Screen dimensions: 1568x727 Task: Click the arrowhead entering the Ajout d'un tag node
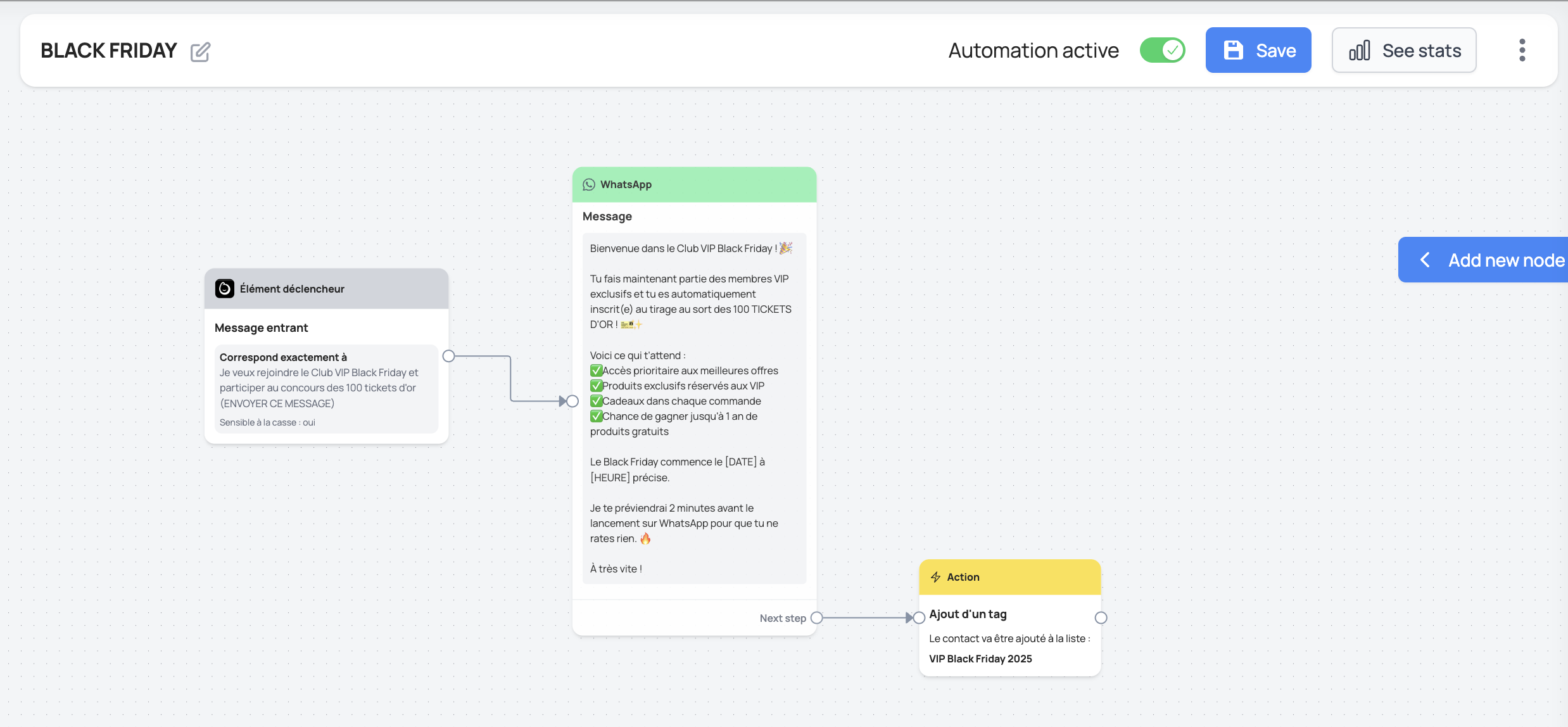point(909,617)
